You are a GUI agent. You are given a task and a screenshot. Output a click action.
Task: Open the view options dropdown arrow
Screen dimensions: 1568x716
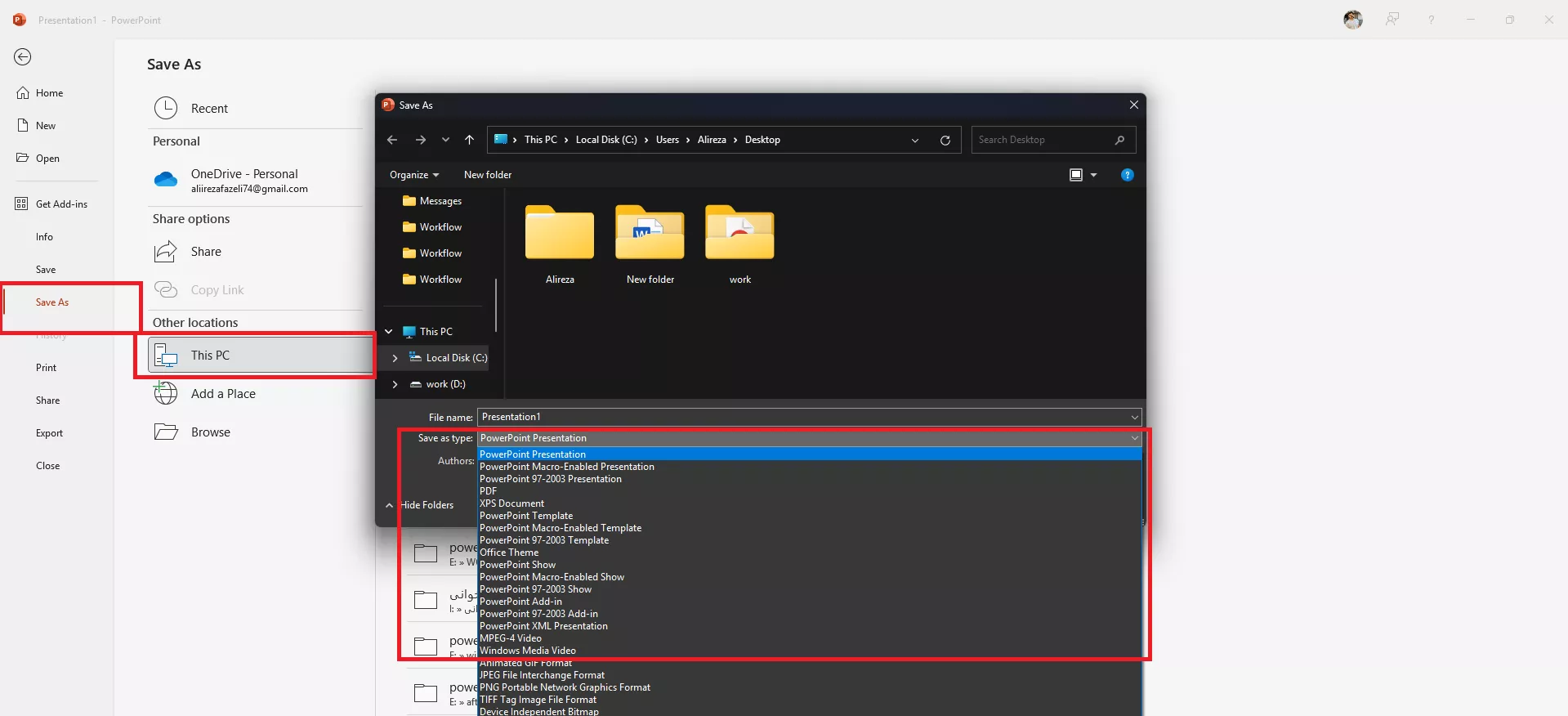[1093, 175]
